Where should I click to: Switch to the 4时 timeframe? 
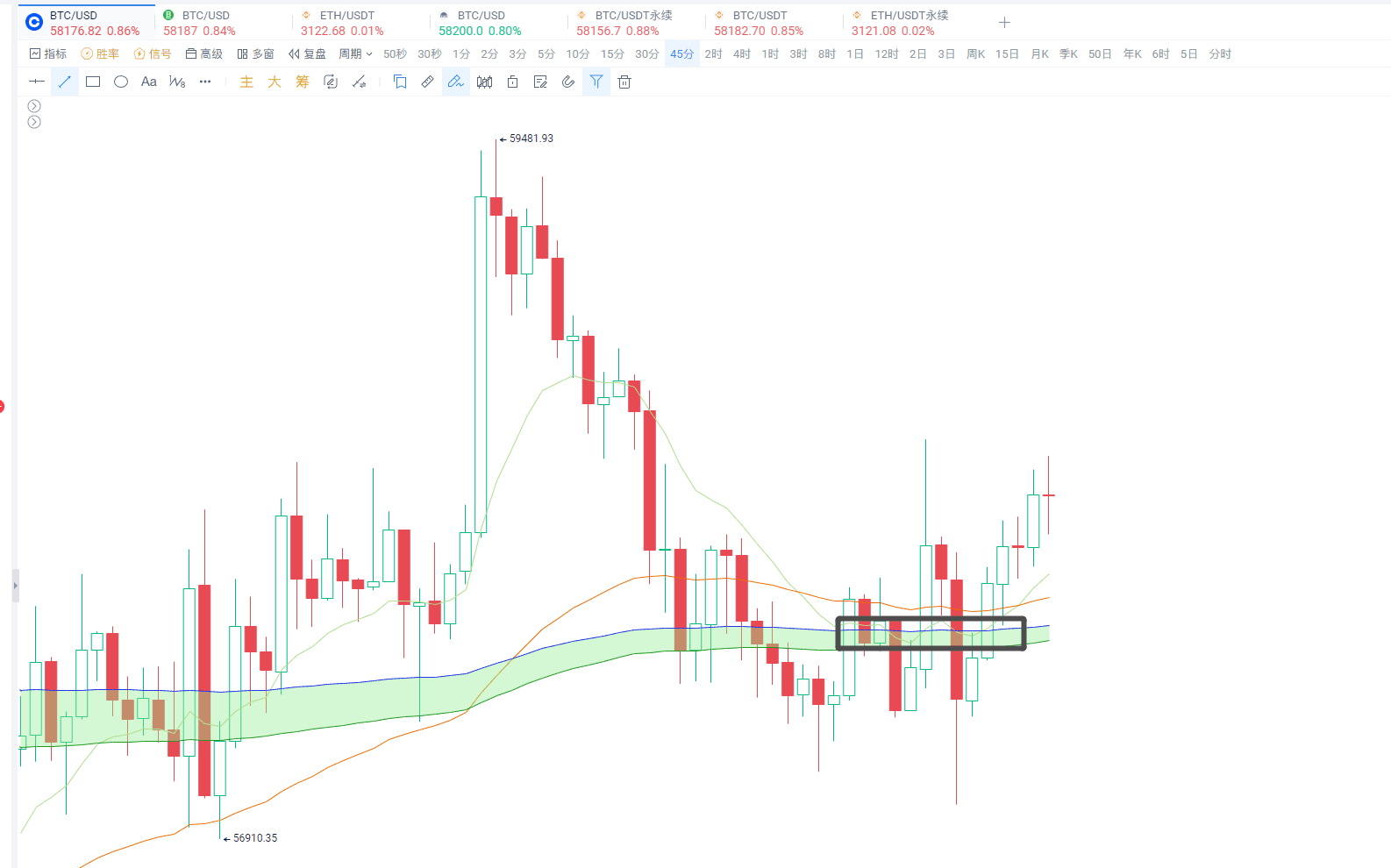click(742, 53)
